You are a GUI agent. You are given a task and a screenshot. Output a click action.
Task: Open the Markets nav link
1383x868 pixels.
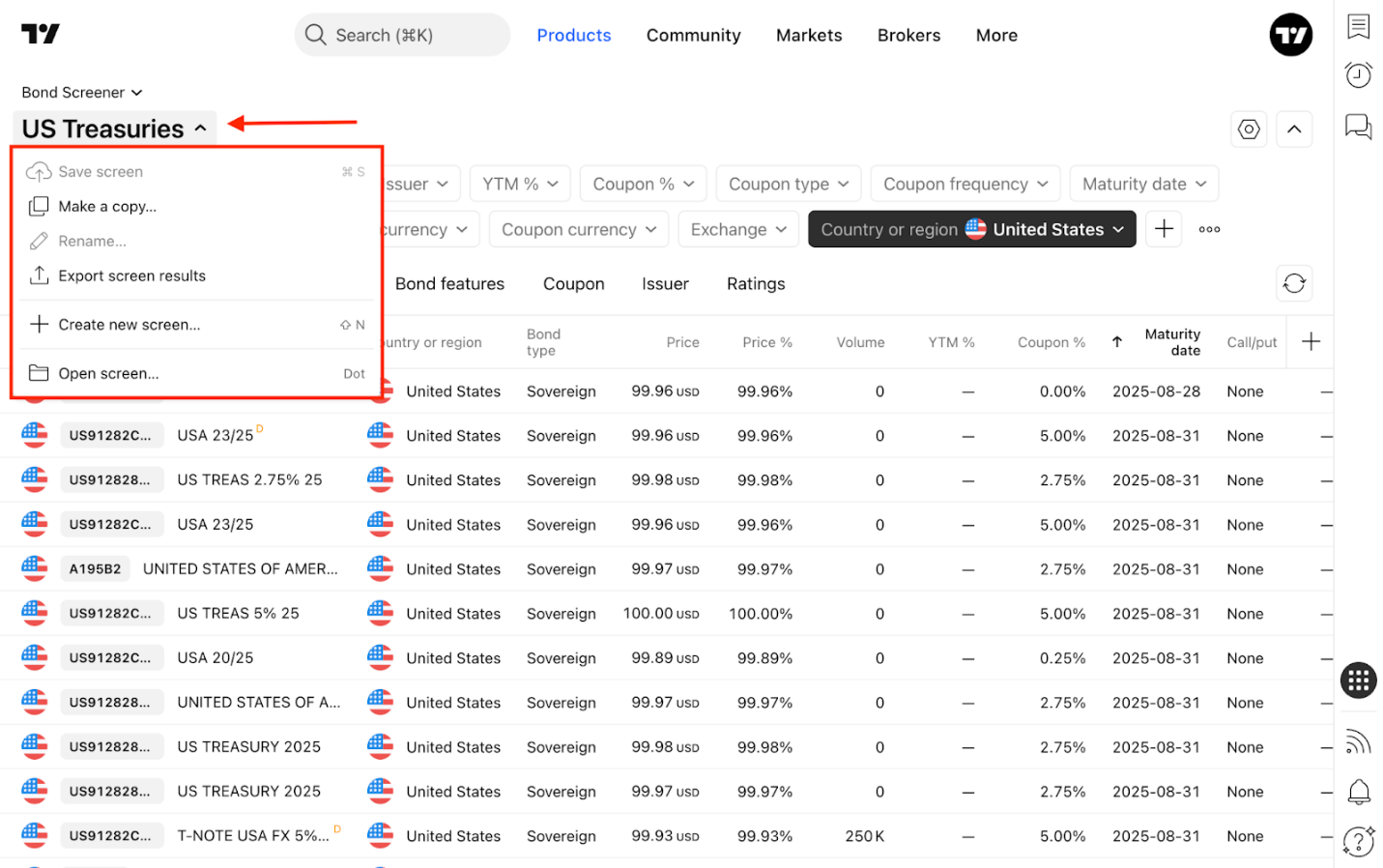(809, 35)
